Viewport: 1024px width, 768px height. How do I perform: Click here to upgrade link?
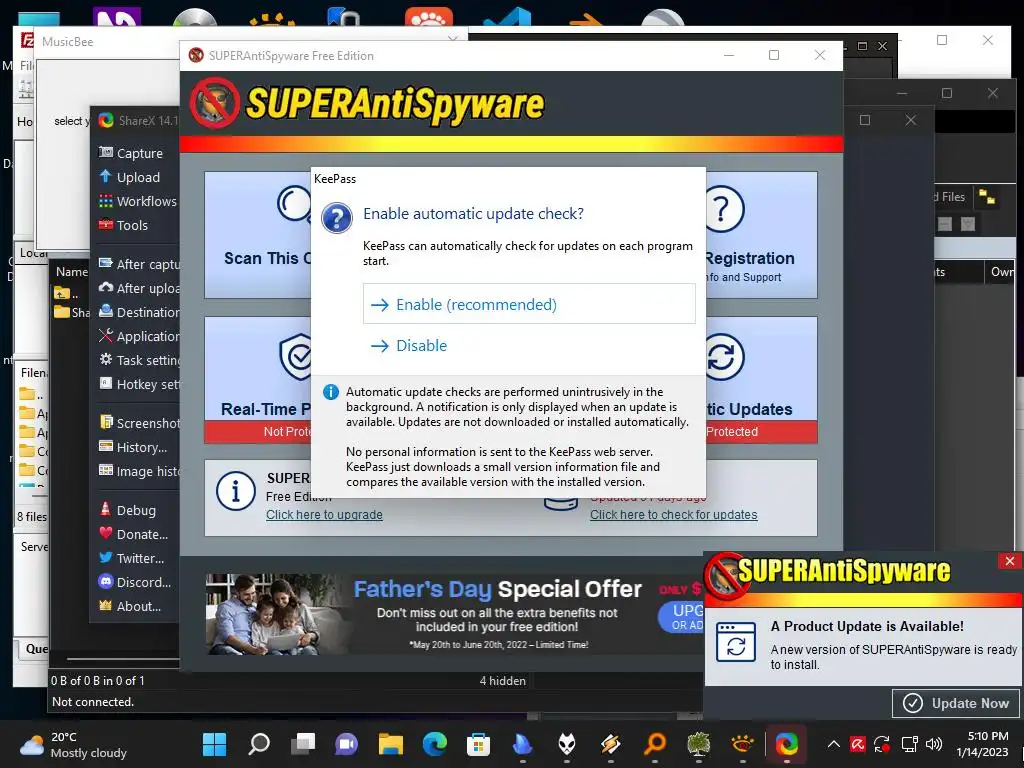pos(324,515)
